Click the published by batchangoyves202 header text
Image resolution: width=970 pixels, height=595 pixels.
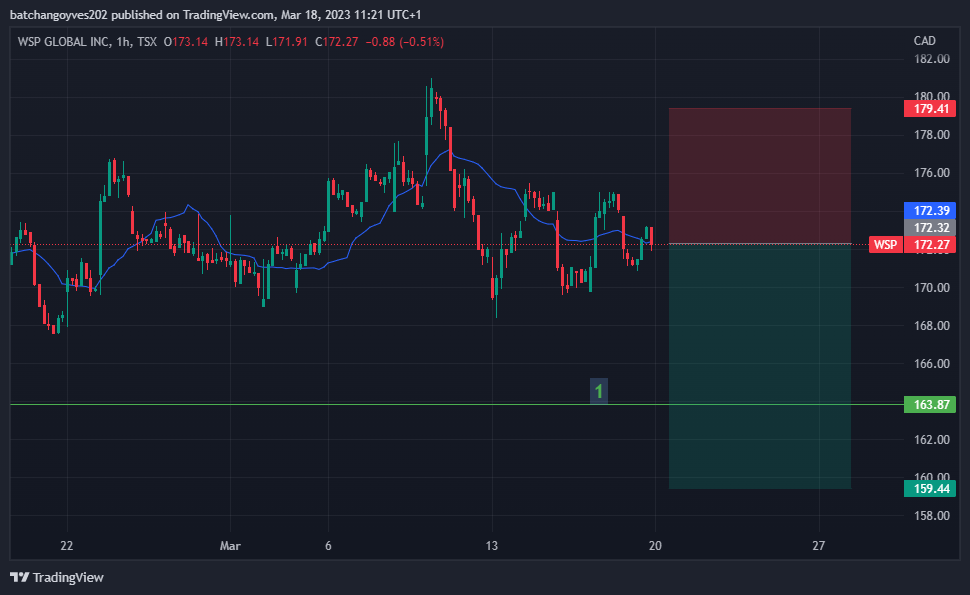coord(215,14)
